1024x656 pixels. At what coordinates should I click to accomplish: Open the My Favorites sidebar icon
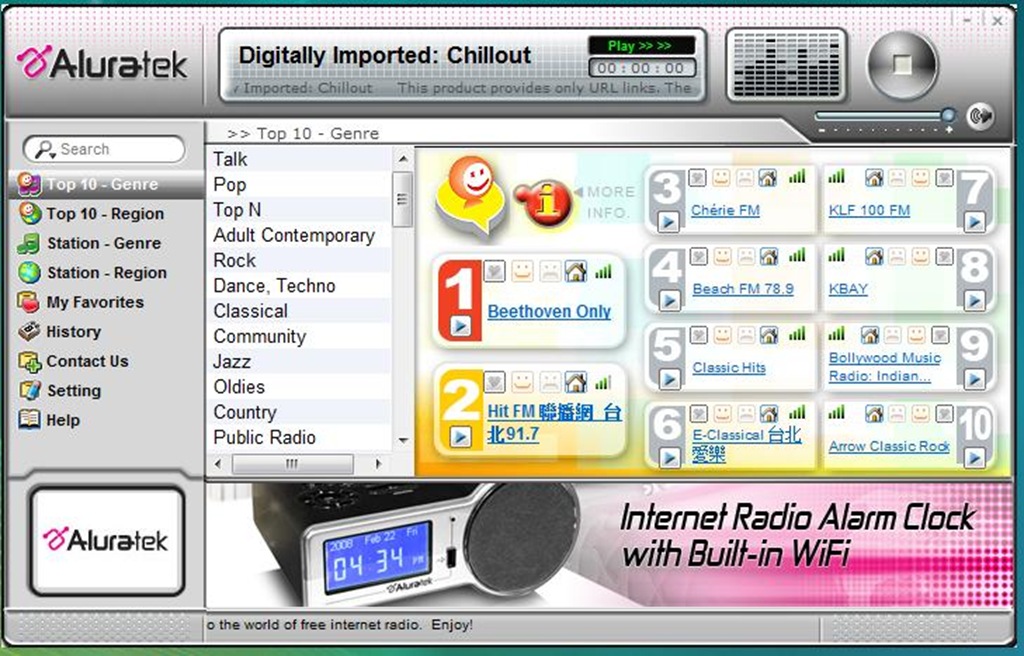(29, 302)
